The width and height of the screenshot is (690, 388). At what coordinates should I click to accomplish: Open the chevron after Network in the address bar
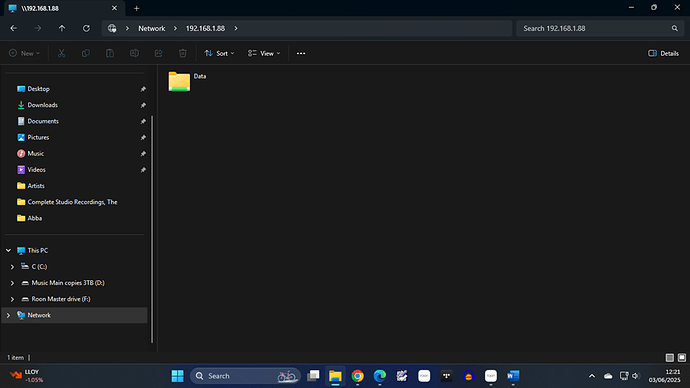pyautogui.click(x=175, y=28)
